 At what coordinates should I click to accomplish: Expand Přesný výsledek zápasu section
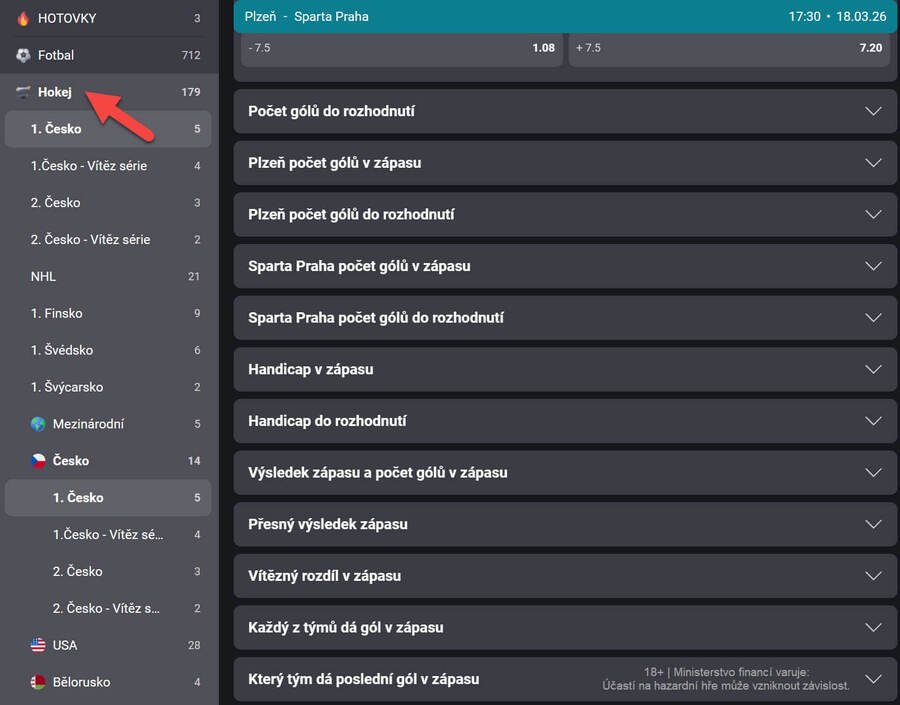pyautogui.click(x=565, y=524)
